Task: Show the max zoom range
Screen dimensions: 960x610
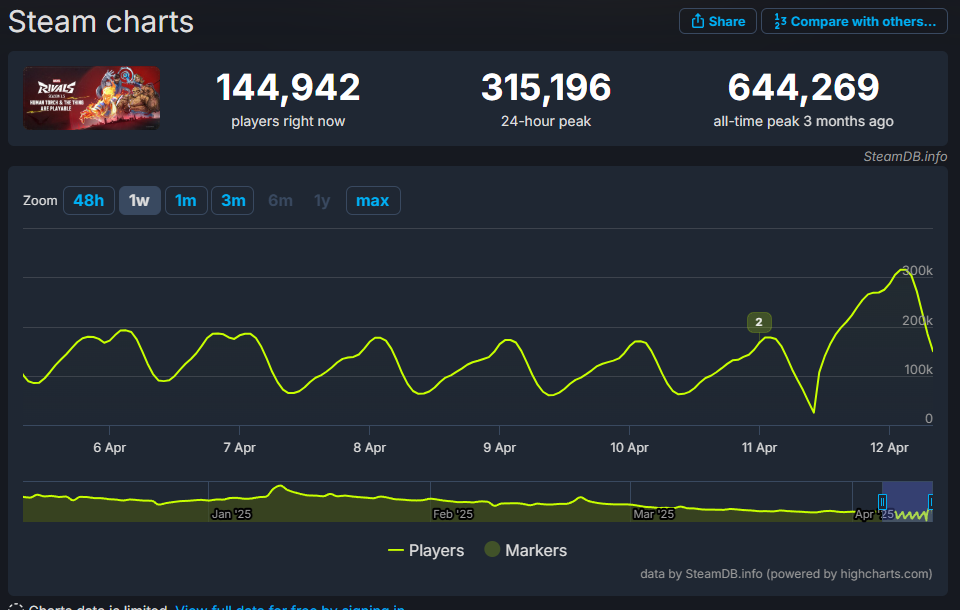Action: click(x=373, y=200)
